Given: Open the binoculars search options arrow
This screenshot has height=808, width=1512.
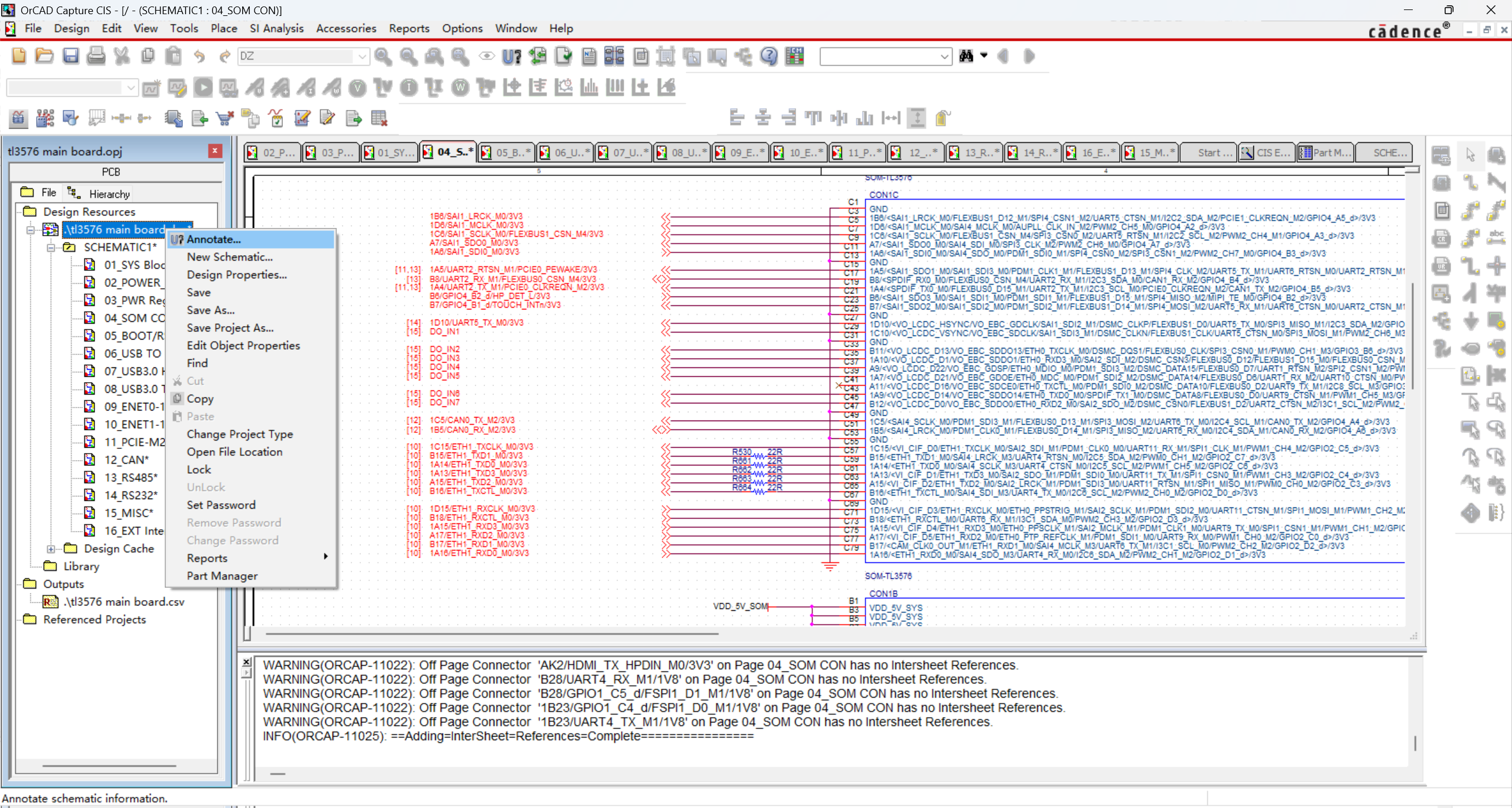Looking at the screenshot, I should [984, 56].
